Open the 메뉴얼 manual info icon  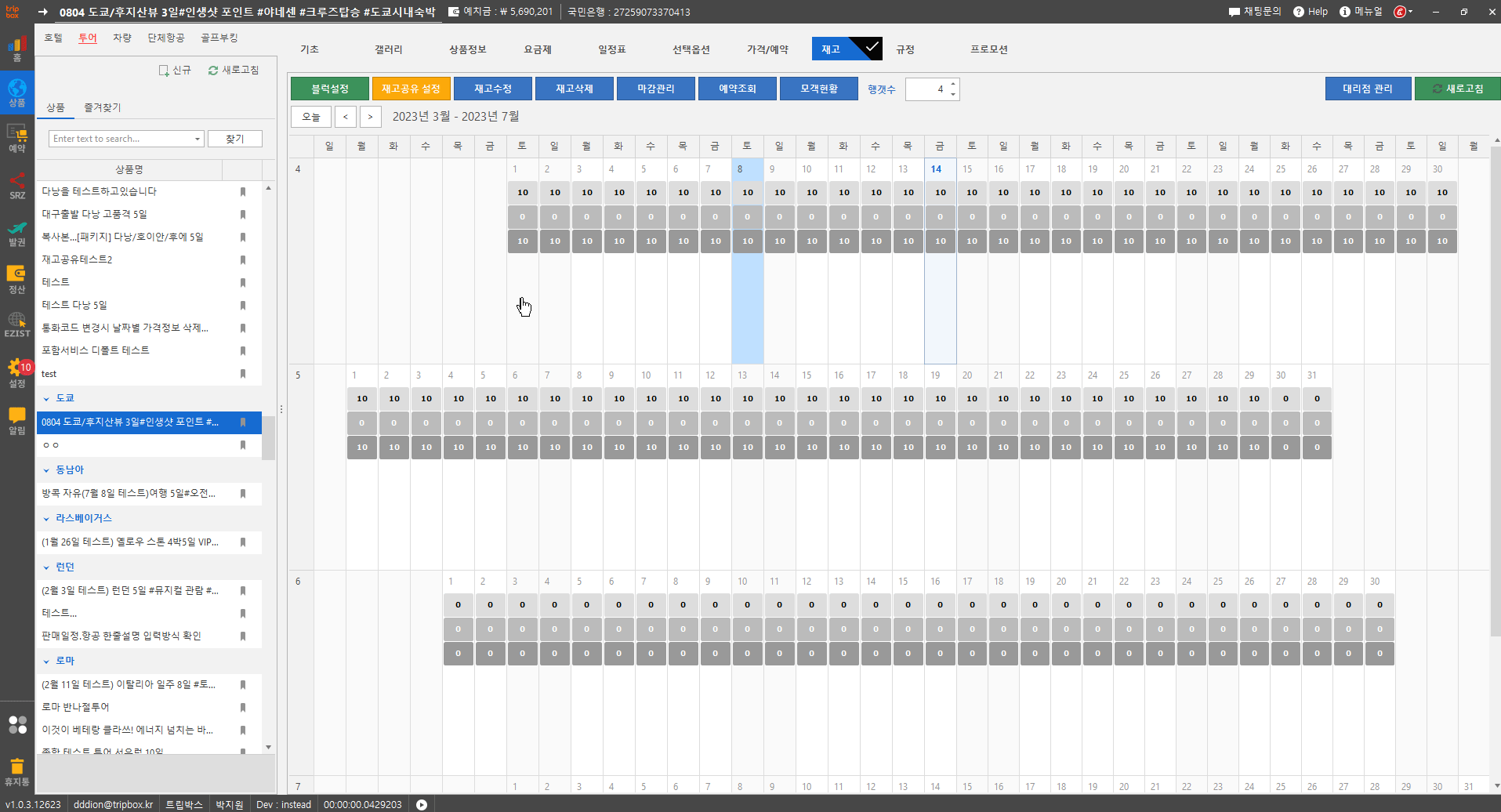[x=1361, y=12]
